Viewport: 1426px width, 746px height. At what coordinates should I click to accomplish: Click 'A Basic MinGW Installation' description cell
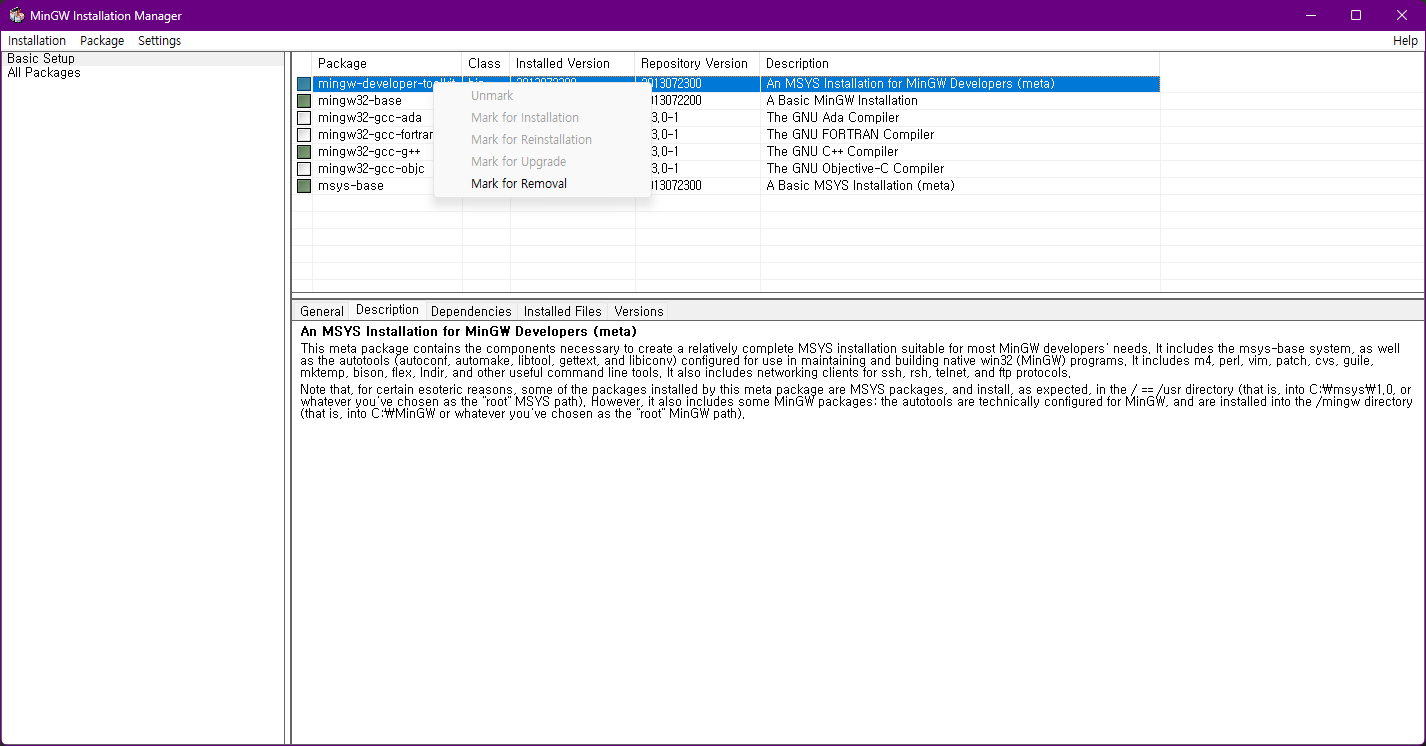[842, 101]
